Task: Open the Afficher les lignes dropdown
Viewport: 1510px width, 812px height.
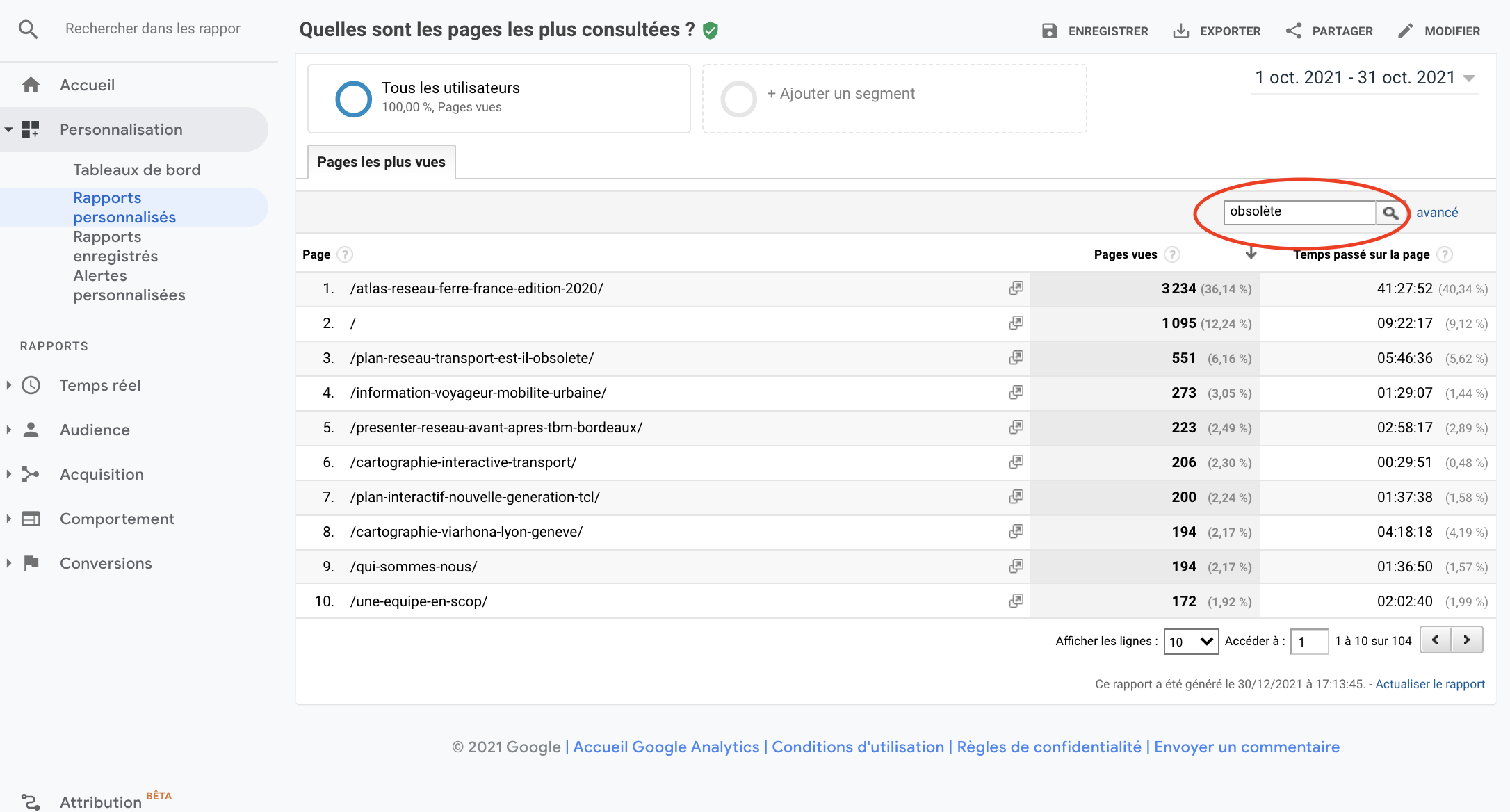Action: pos(1191,641)
